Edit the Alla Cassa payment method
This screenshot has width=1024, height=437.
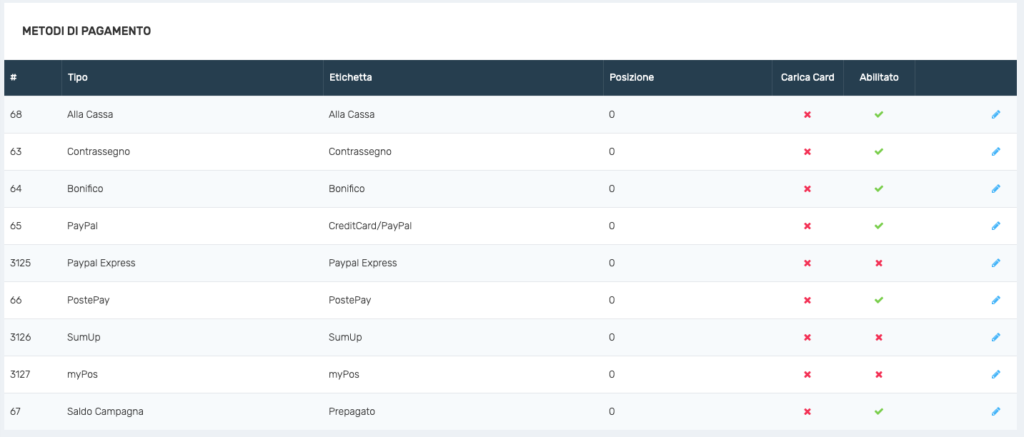[x=995, y=114]
